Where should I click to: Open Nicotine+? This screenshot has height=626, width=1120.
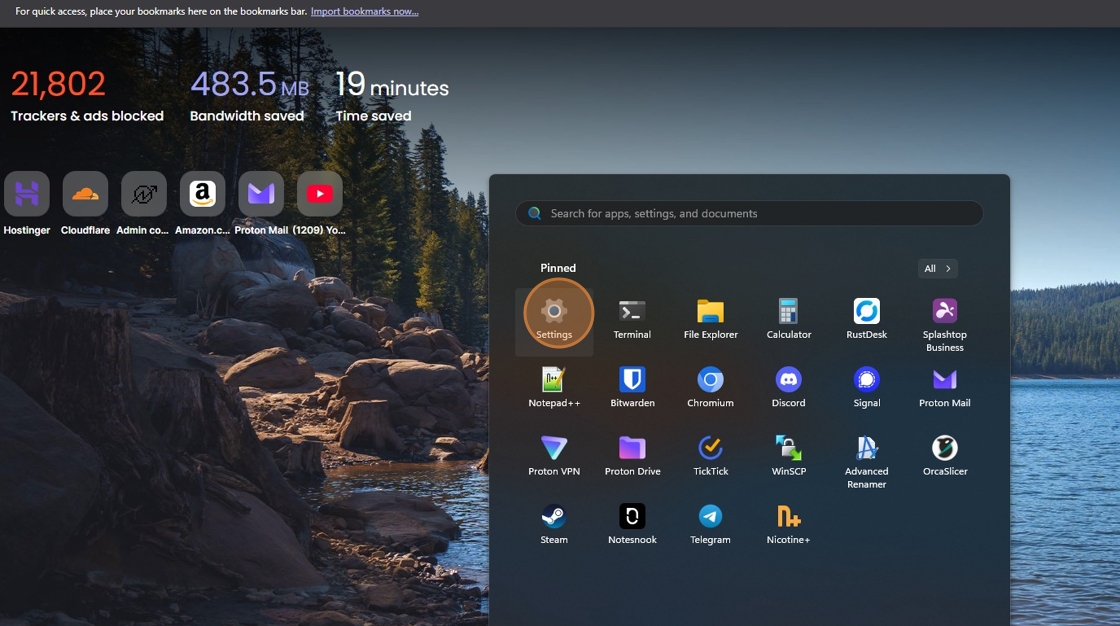789,525
